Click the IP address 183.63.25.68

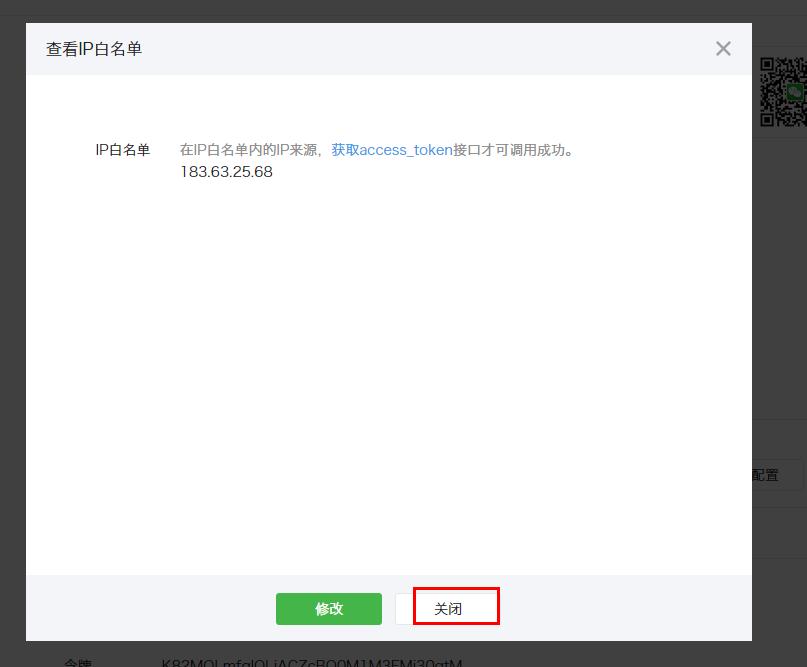pos(226,172)
